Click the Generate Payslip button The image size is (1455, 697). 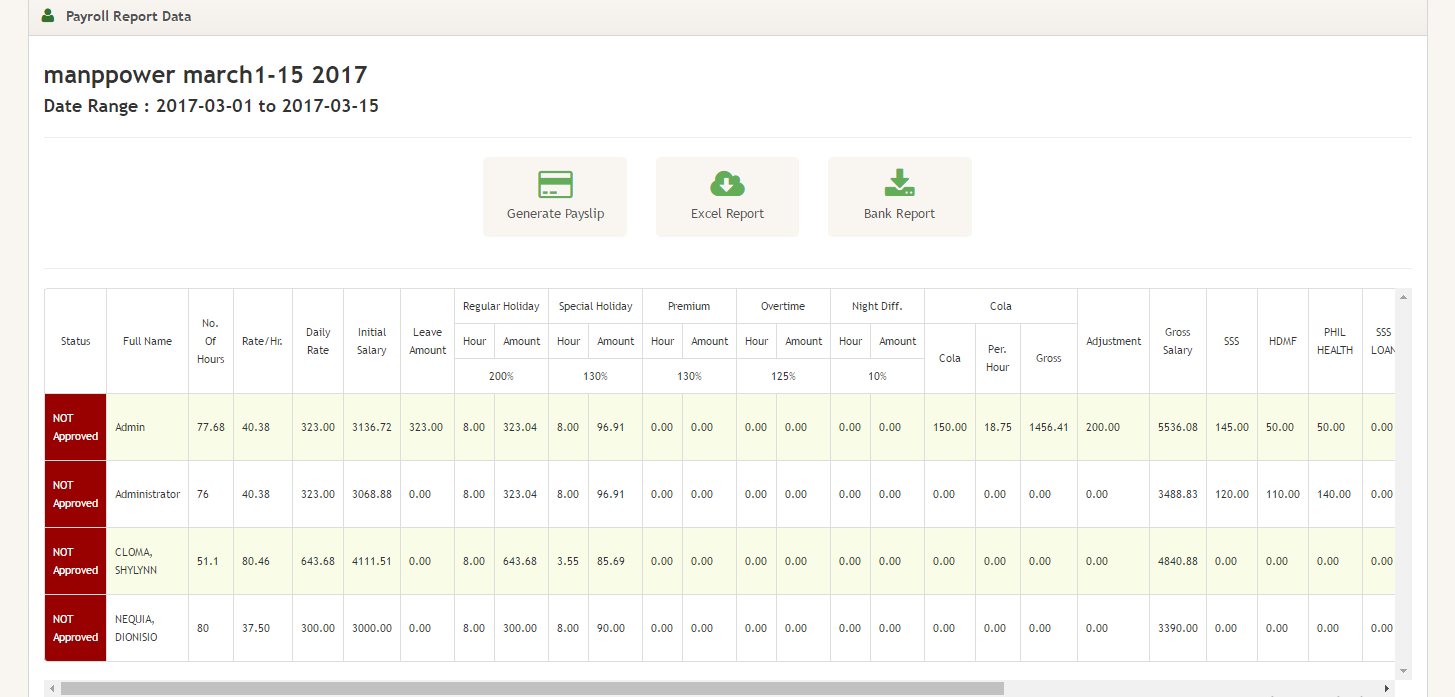click(x=555, y=197)
